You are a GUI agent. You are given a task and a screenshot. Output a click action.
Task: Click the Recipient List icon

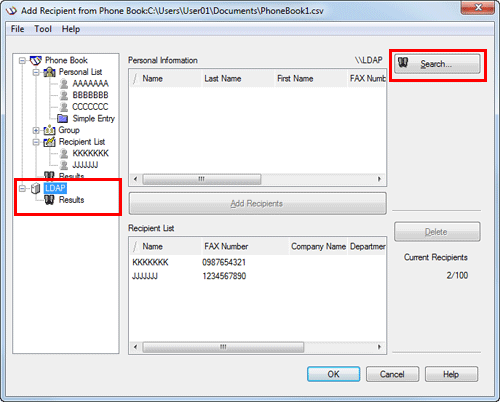point(50,142)
